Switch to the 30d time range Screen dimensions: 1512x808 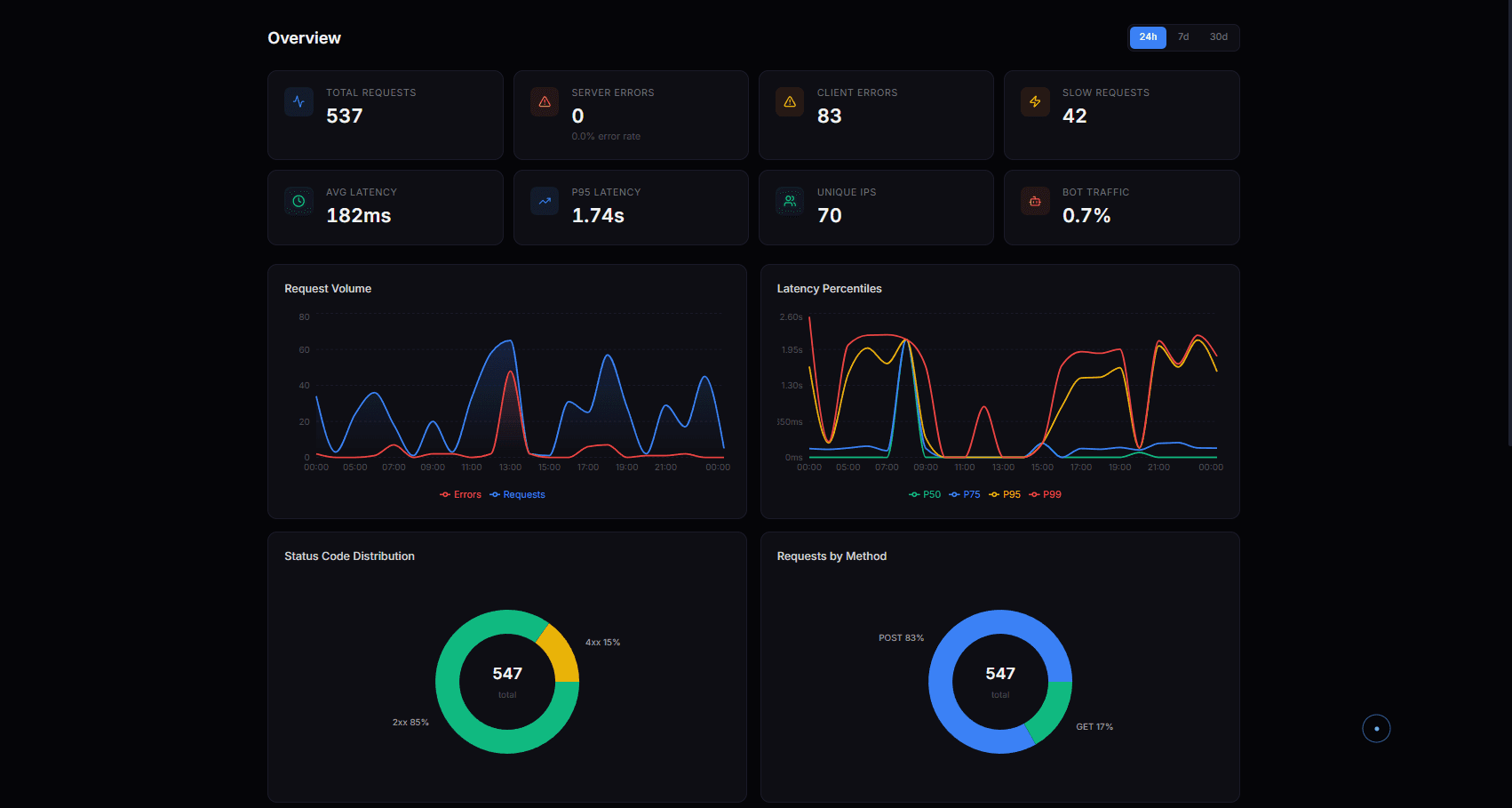coord(1218,37)
